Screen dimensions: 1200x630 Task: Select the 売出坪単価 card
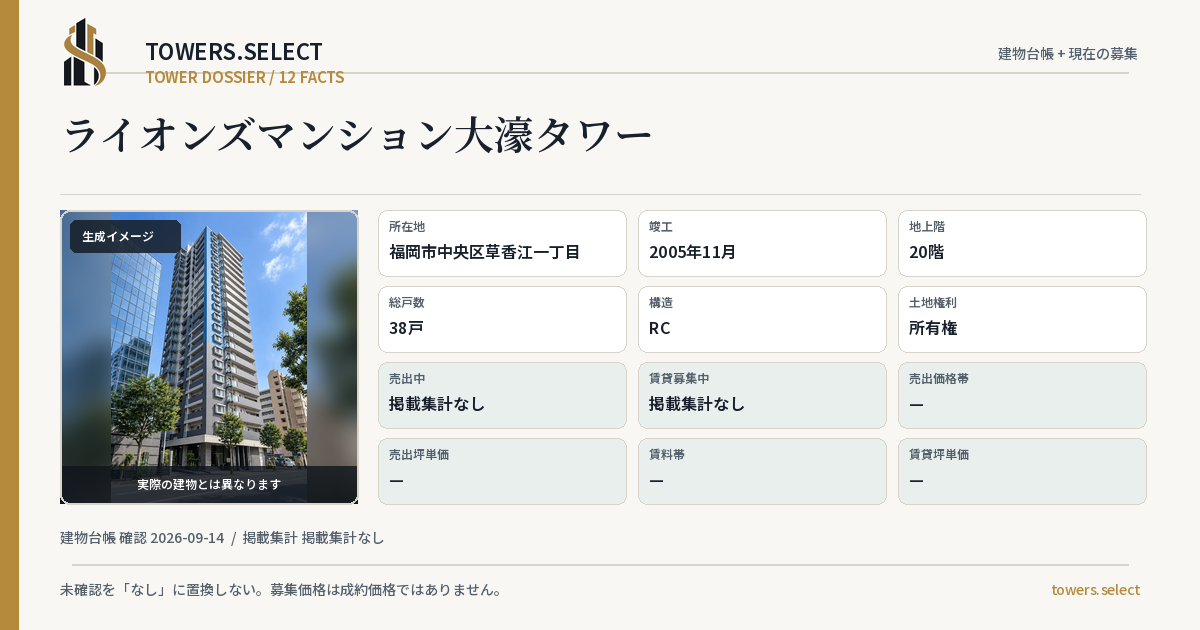pyautogui.click(x=502, y=471)
